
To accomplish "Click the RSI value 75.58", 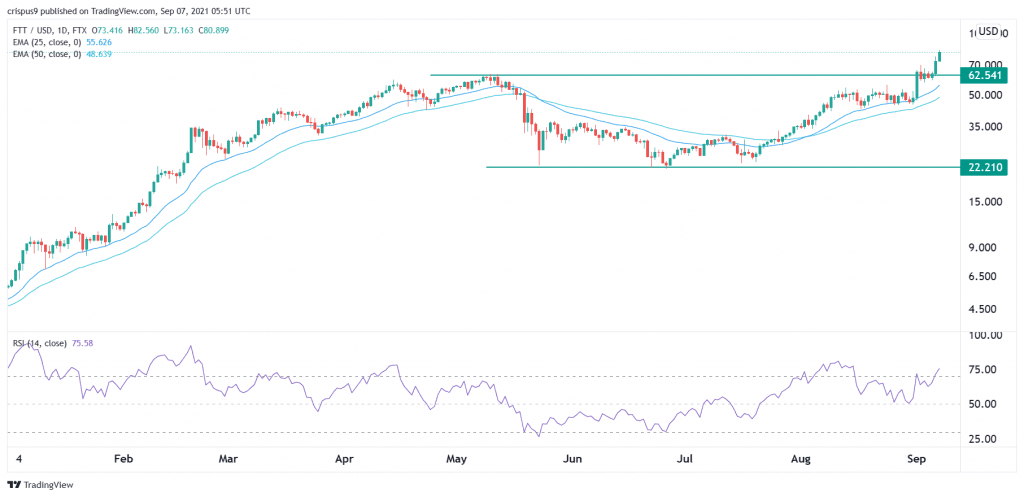I will click(x=81, y=343).
